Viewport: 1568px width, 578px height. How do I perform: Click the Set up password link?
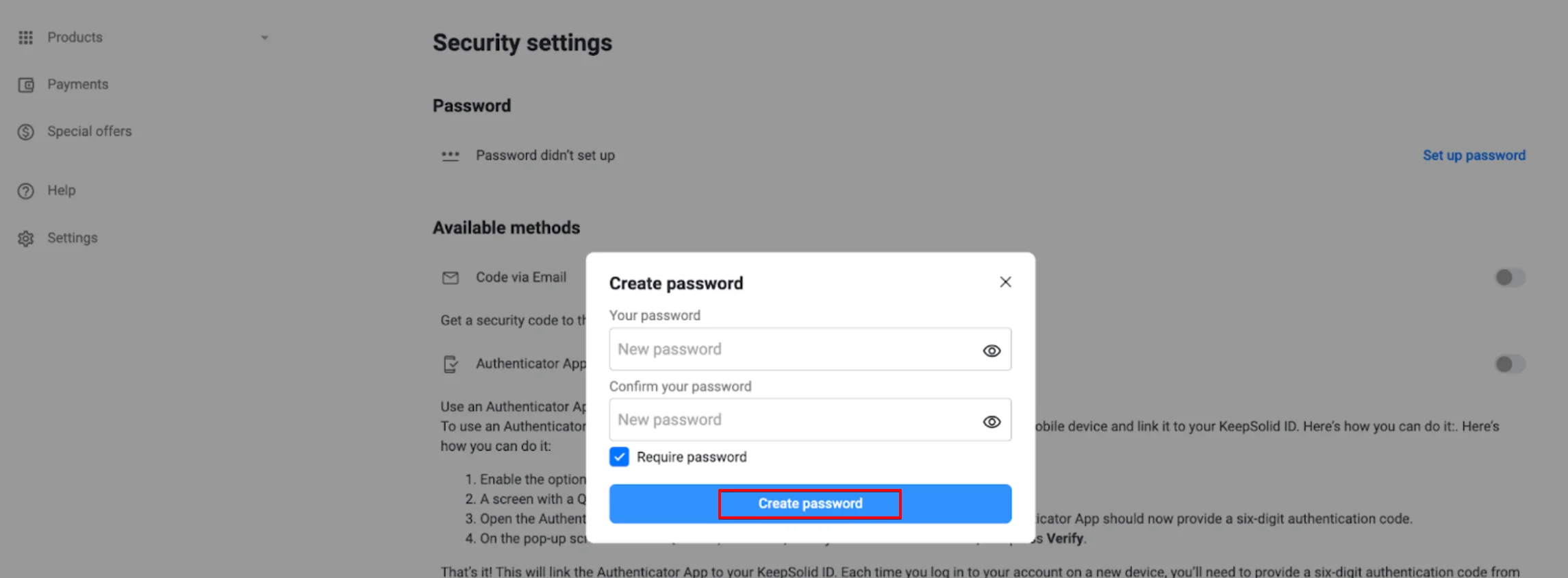[x=1474, y=155]
